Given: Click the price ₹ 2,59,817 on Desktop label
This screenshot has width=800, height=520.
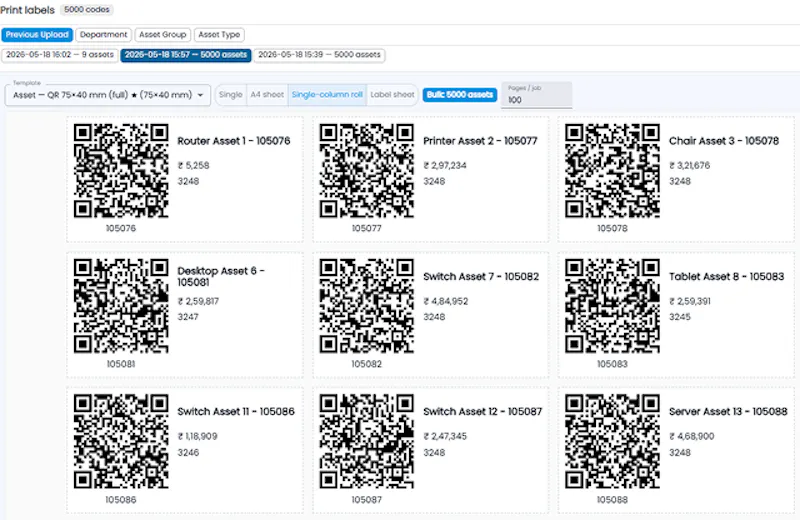Looking at the screenshot, I should point(198,301).
